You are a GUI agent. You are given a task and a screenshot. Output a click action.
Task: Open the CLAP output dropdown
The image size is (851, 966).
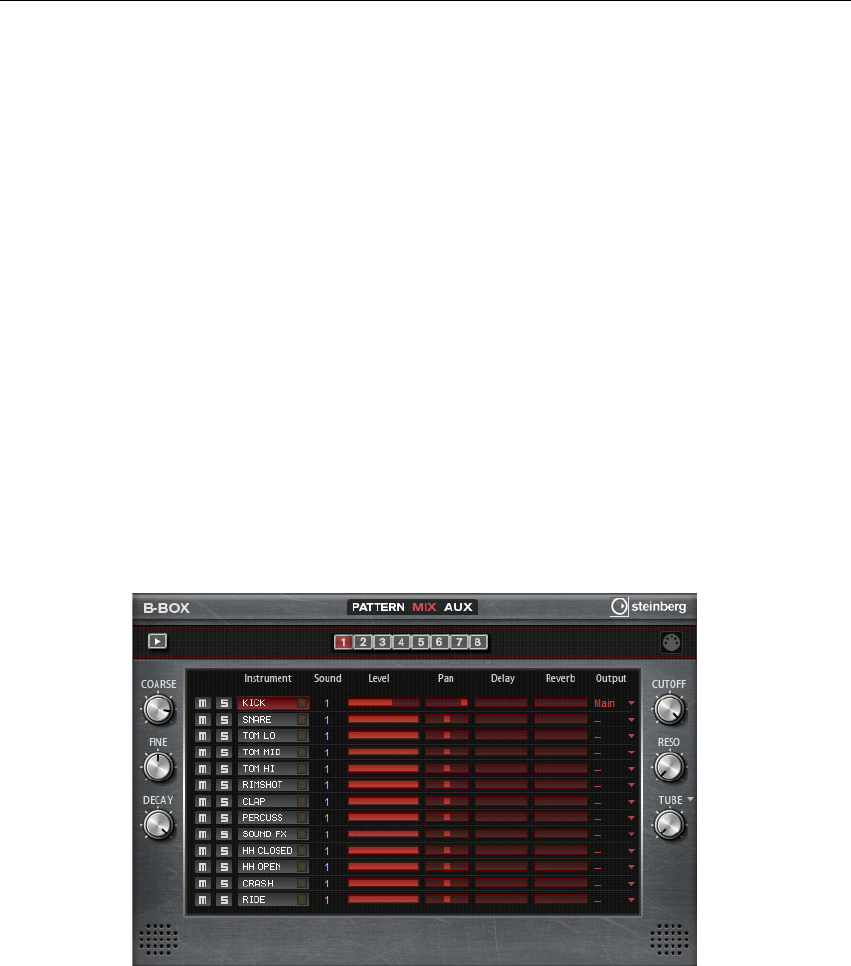[x=631, y=802]
